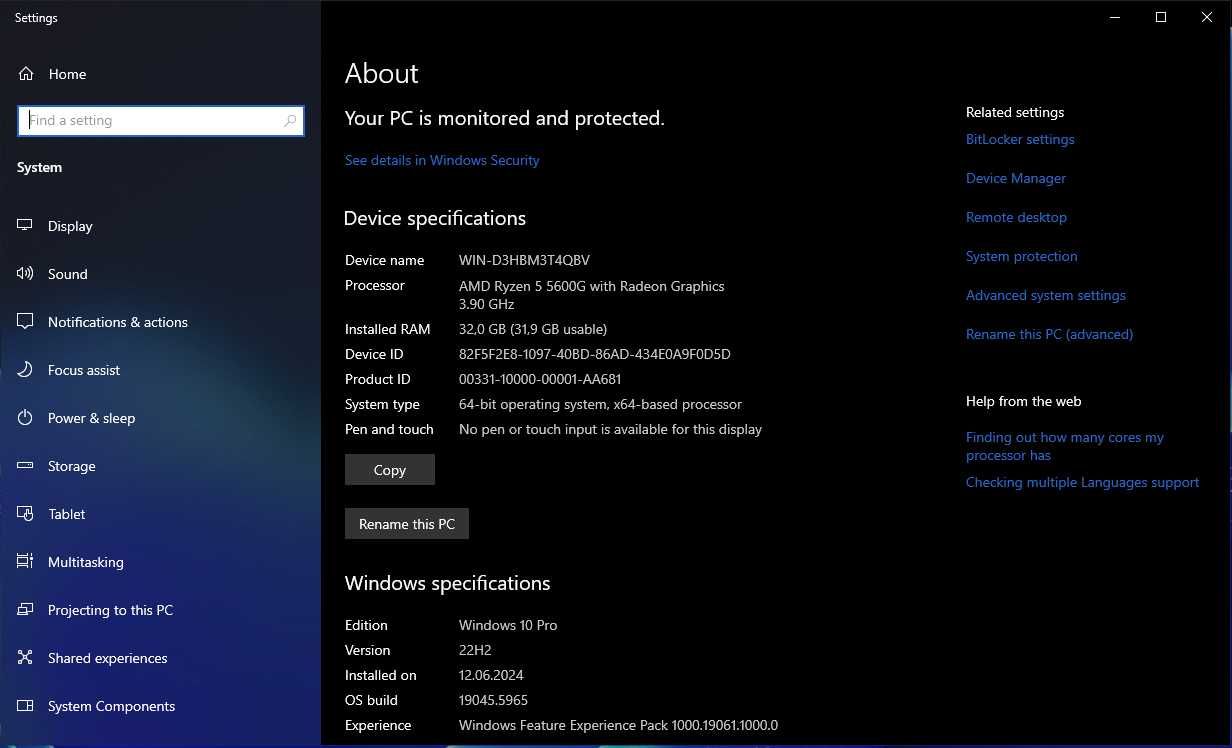Open Device Manager link
Viewport: 1232px width, 748px height.
[x=1016, y=178]
